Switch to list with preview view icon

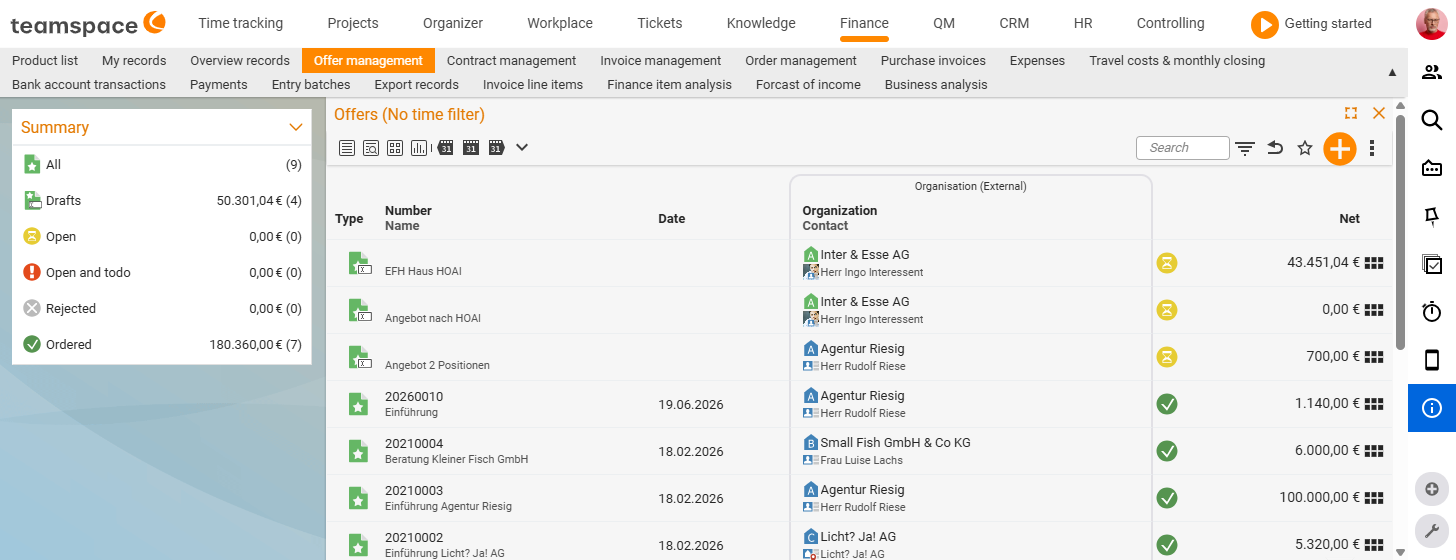point(371,148)
